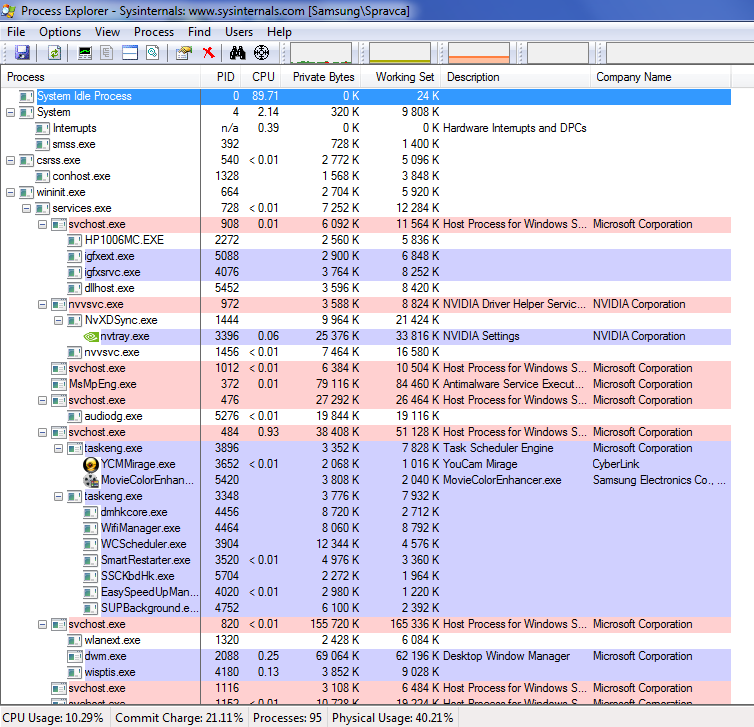Click the crosshair Find Window's Process icon
Image resolution: width=754 pixels, height=727 pixels.
pos(262,53)
